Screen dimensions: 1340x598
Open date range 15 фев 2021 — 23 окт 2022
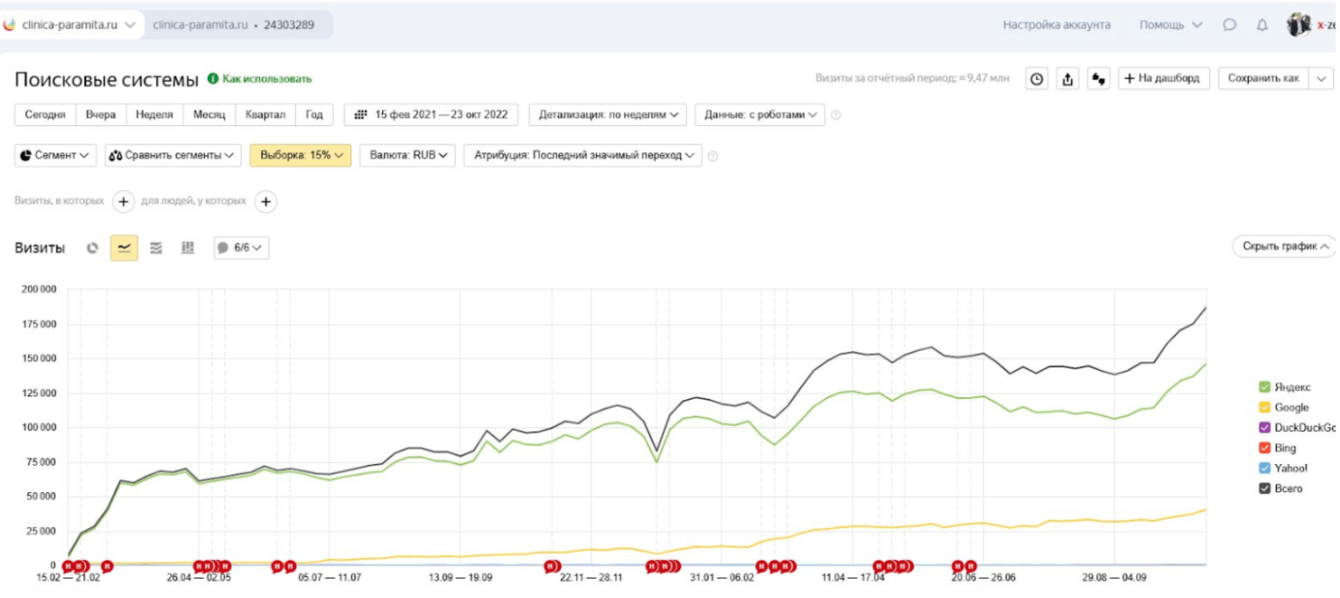point(431,115)
